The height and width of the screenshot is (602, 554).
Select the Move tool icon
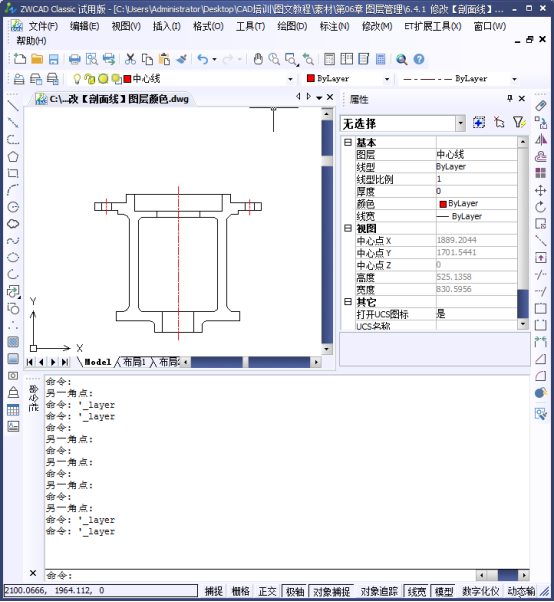(x=541, y=190)
